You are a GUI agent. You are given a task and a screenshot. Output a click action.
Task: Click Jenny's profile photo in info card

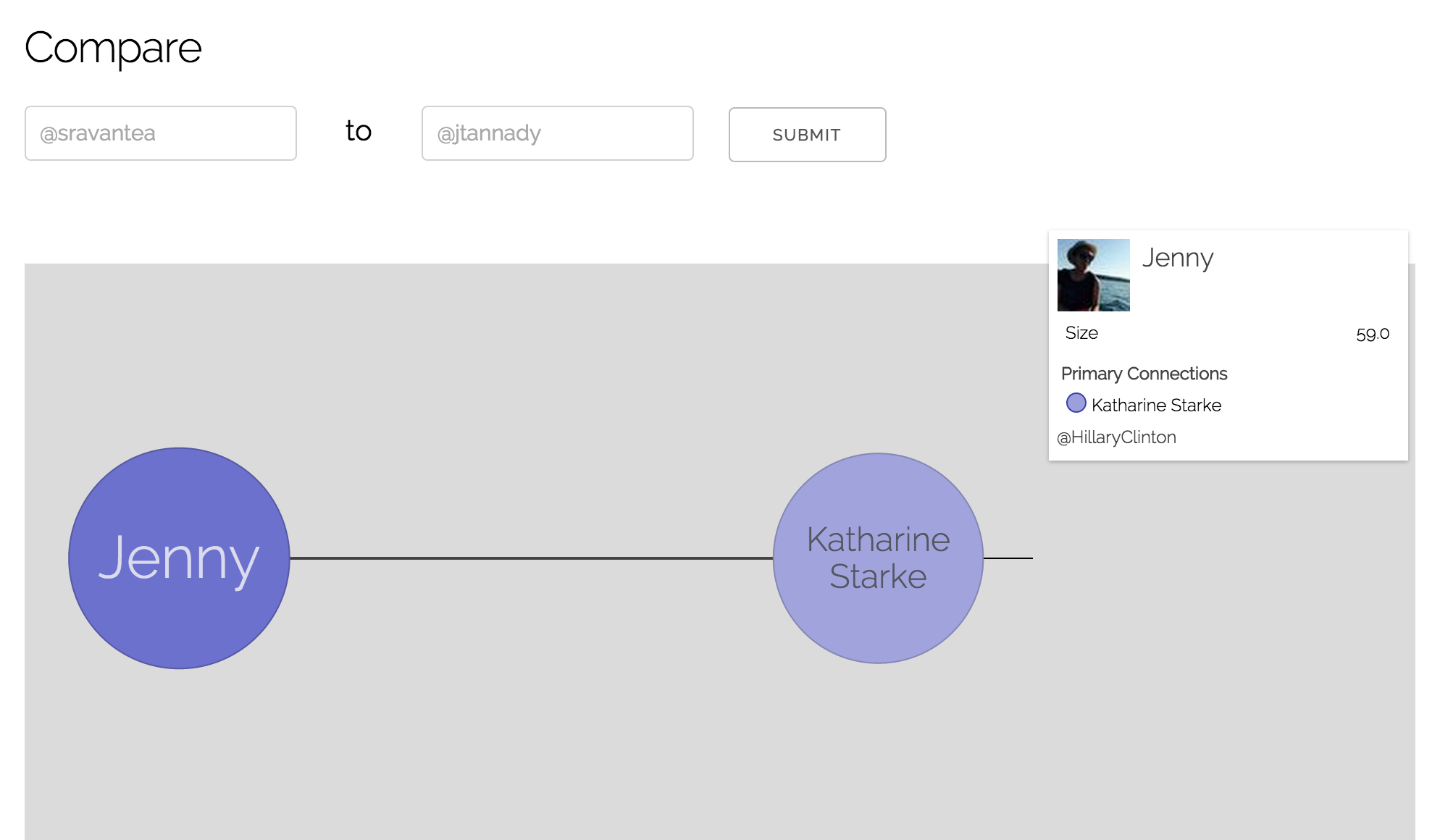(x=1093, y=275)
